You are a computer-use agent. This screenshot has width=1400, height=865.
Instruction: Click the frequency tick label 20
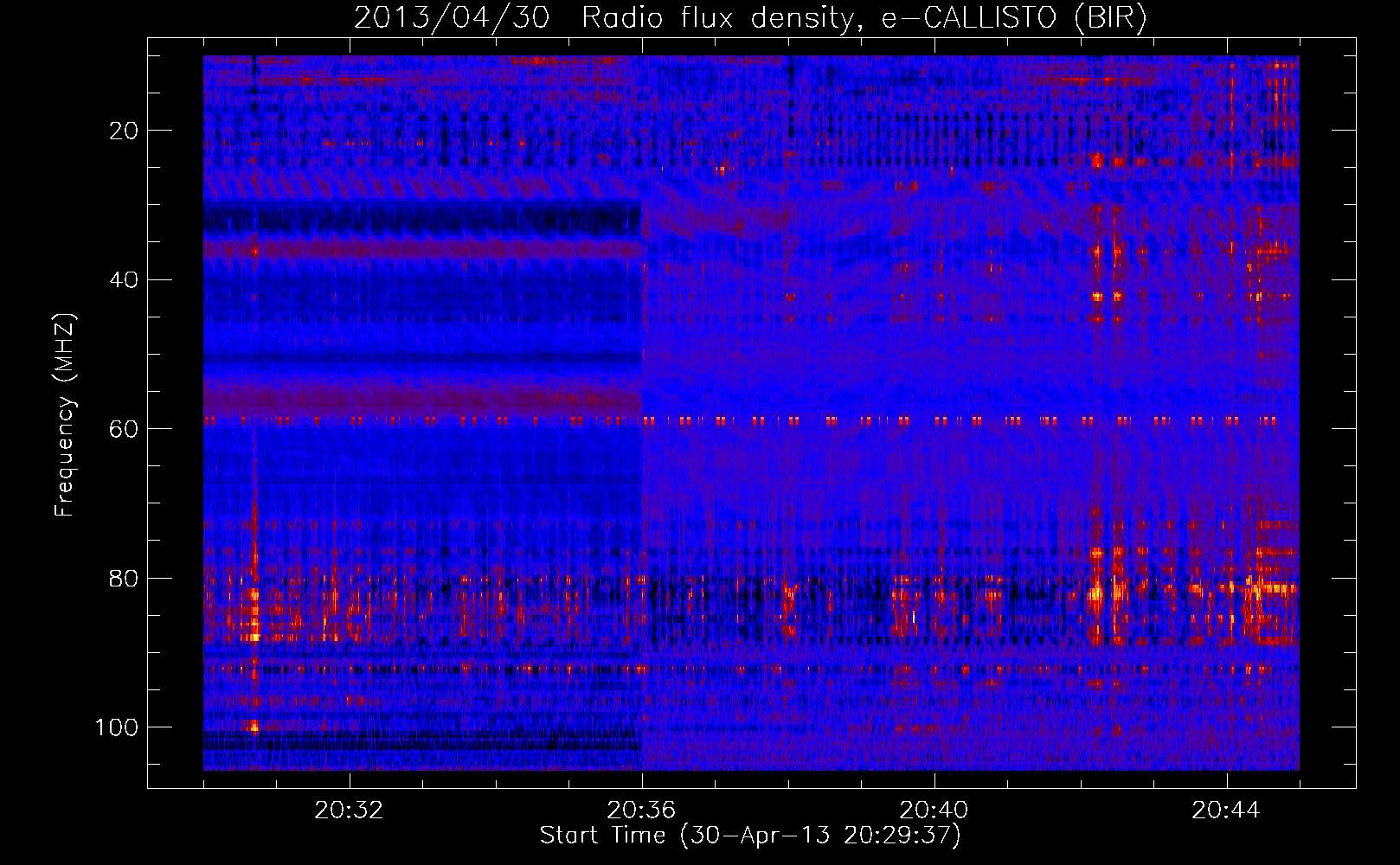pyautogui.click(x=125, y=131)
